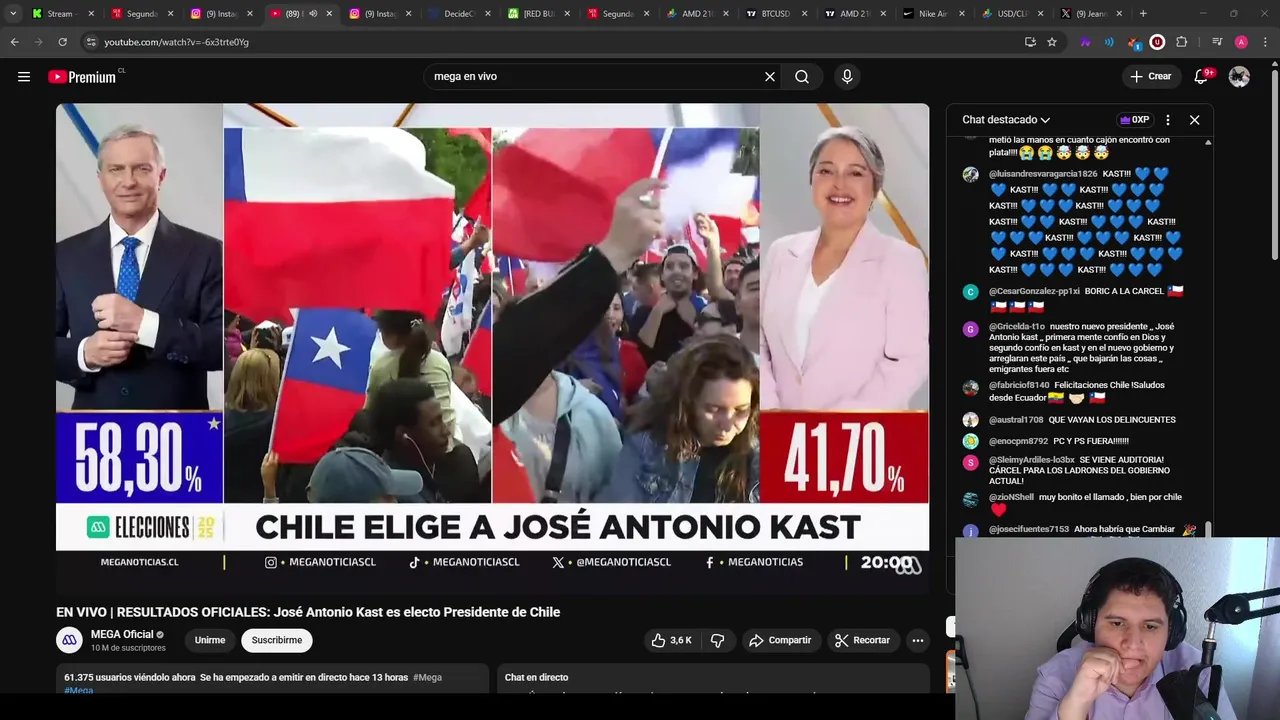The width and height of the screenshot is (1280, 720).
Task: Click chat user @fabriciof8140
Action: (1019, 385)
